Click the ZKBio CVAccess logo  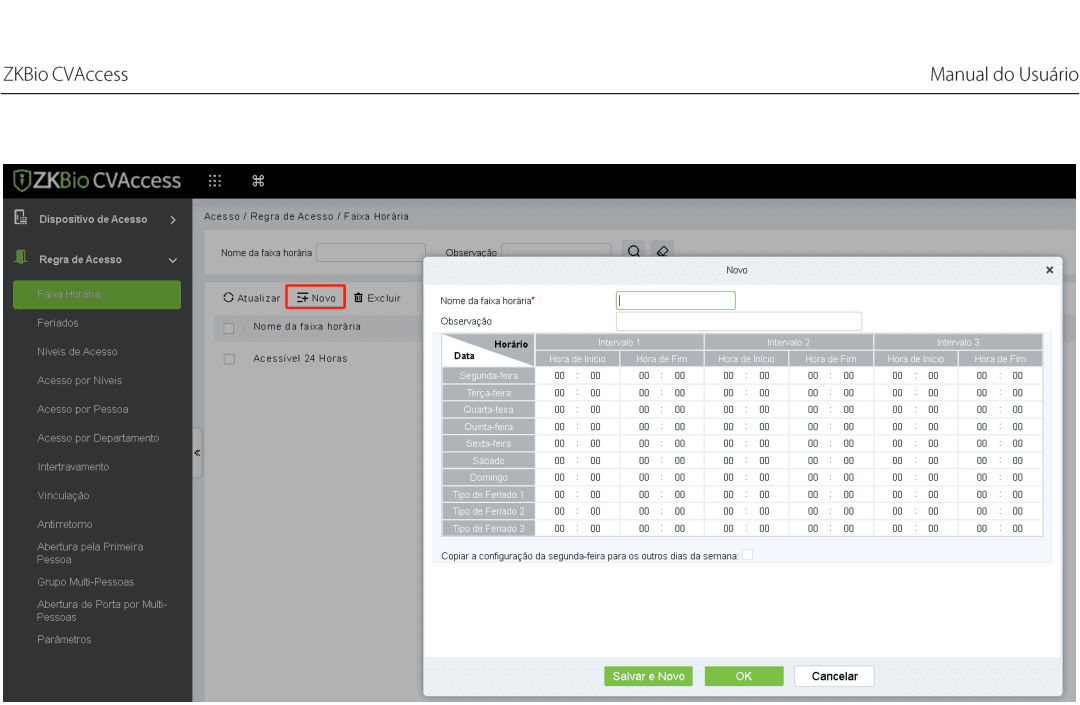[x=97, y=180]
